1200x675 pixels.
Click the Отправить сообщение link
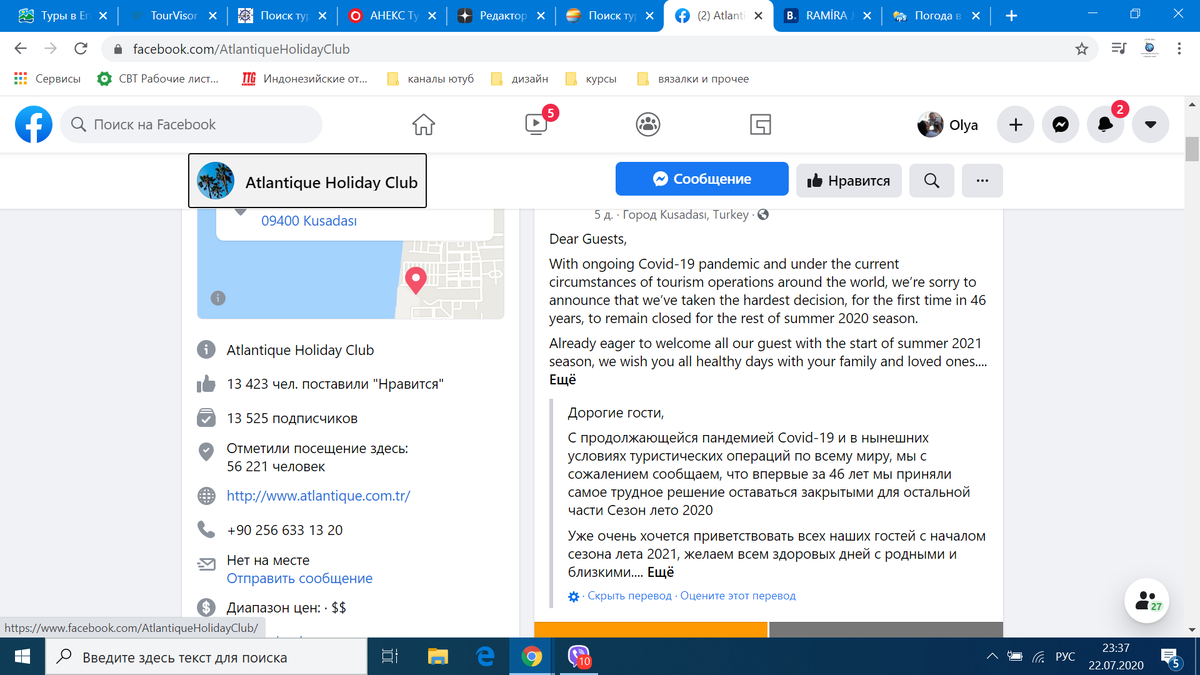coord(299,578)
